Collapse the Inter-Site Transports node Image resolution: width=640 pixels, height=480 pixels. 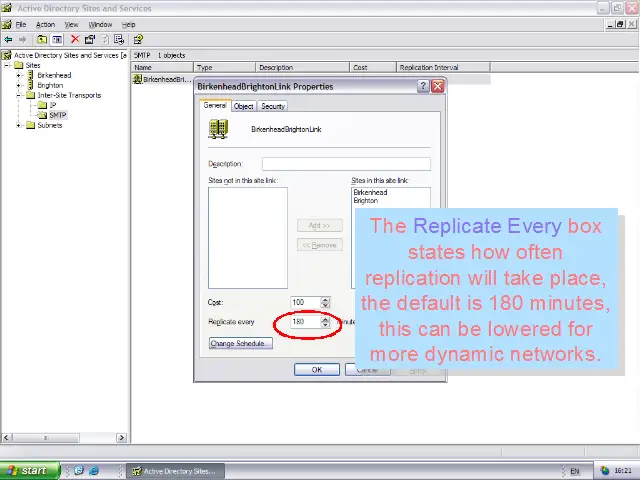tap(18, 95)
